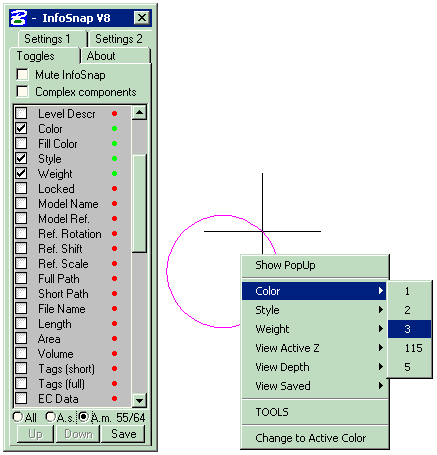Expand the Weight submenu in context menu
This screenshot has width=437, height=455.
click(x=314, y=329)
